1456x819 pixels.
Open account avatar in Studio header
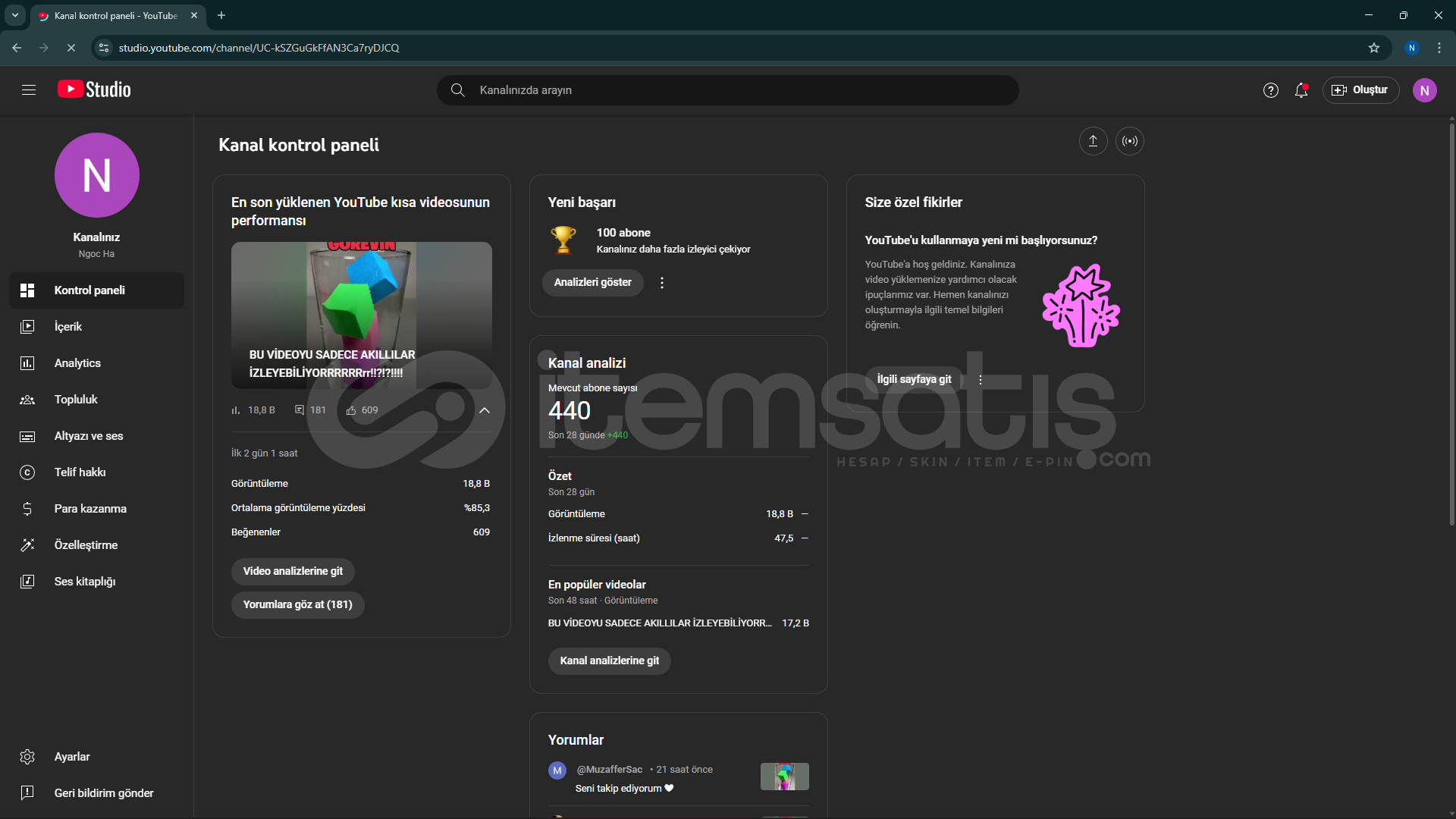(1424, 90)
